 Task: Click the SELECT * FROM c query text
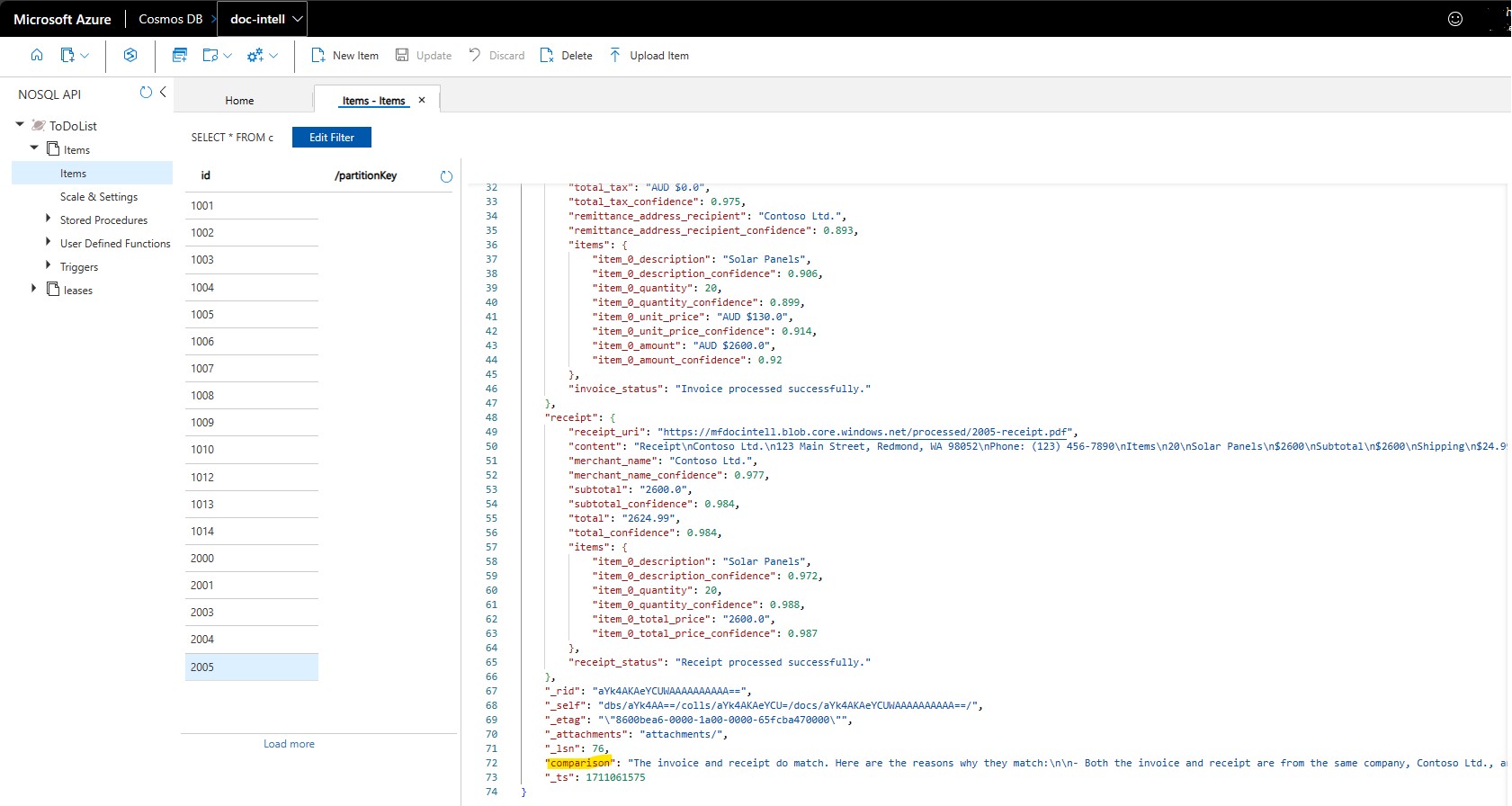(232, 137)
